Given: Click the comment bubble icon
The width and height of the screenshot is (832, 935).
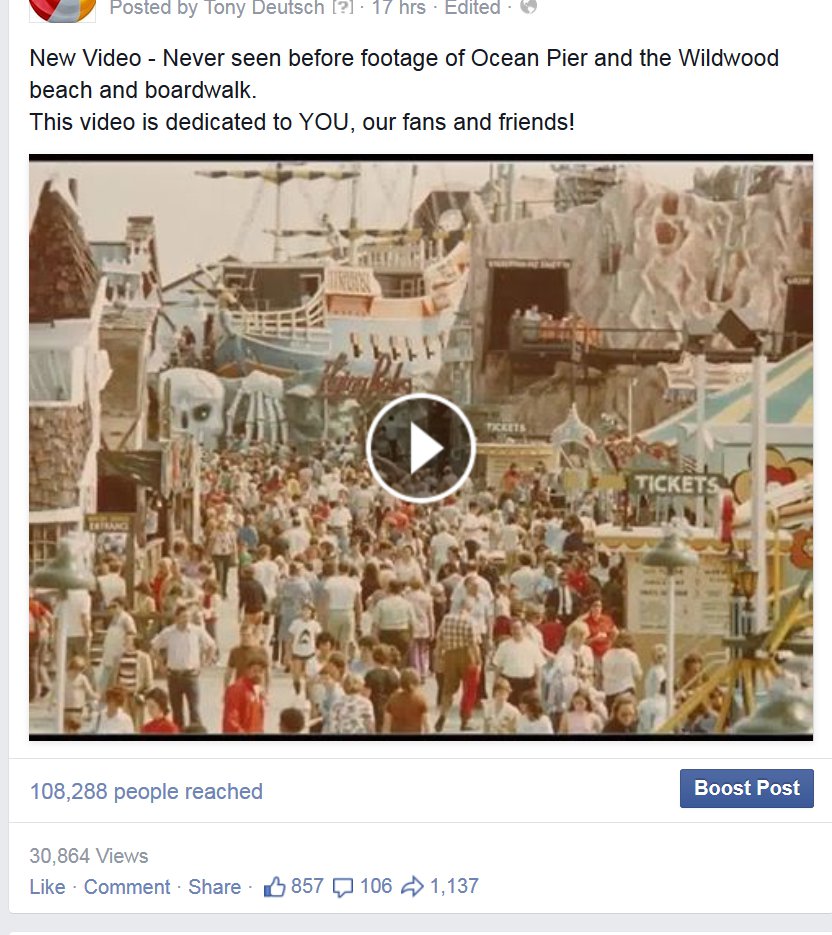Looking at the screenshot, I should click(343, 887).
